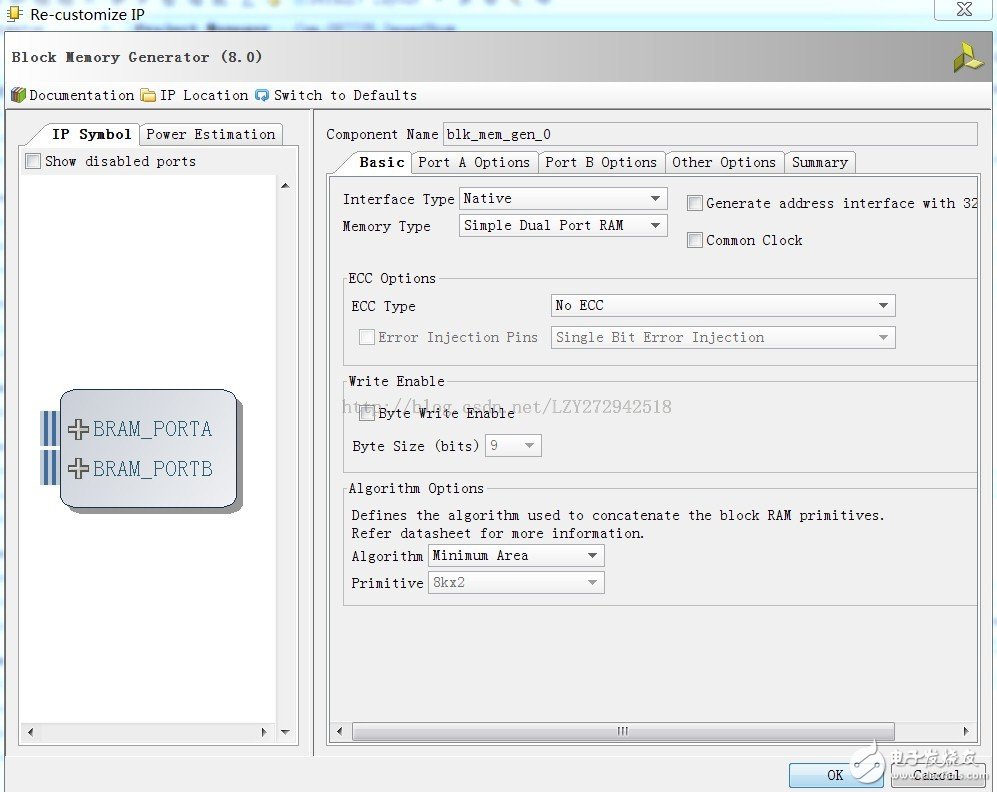Open the Interface Type dropdown
This screenshot has width=997, height=792.
click(563, 199)
